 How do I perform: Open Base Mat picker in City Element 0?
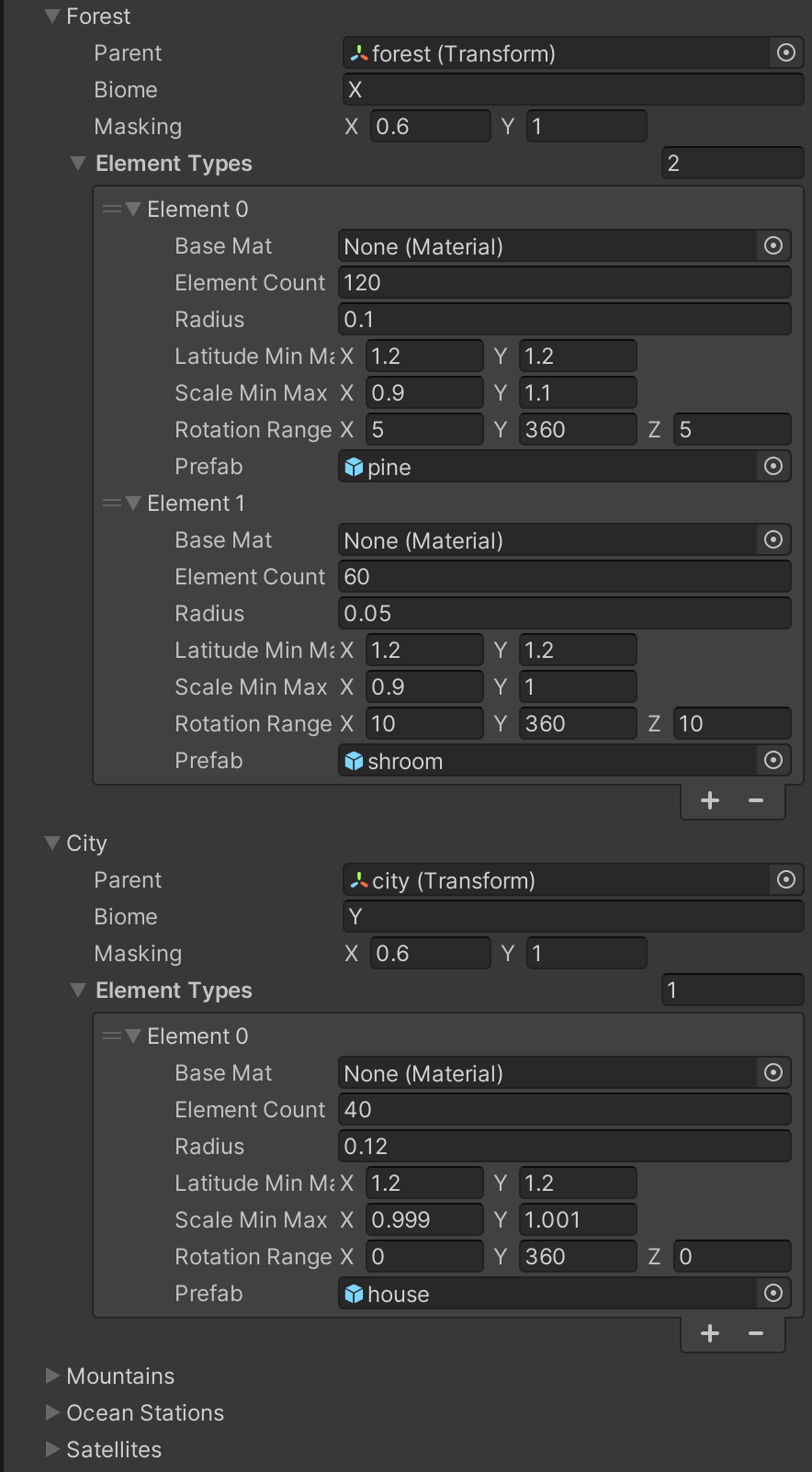click(x=773, y=1073)
